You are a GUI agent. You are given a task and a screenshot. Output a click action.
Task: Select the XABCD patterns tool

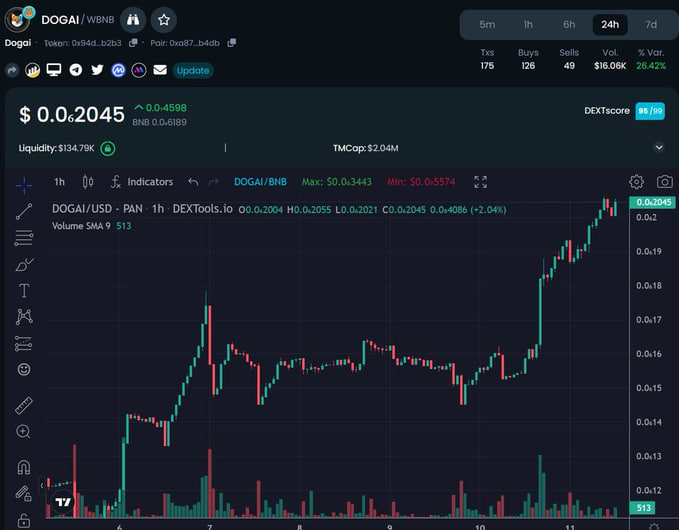[x=24, y=317]
